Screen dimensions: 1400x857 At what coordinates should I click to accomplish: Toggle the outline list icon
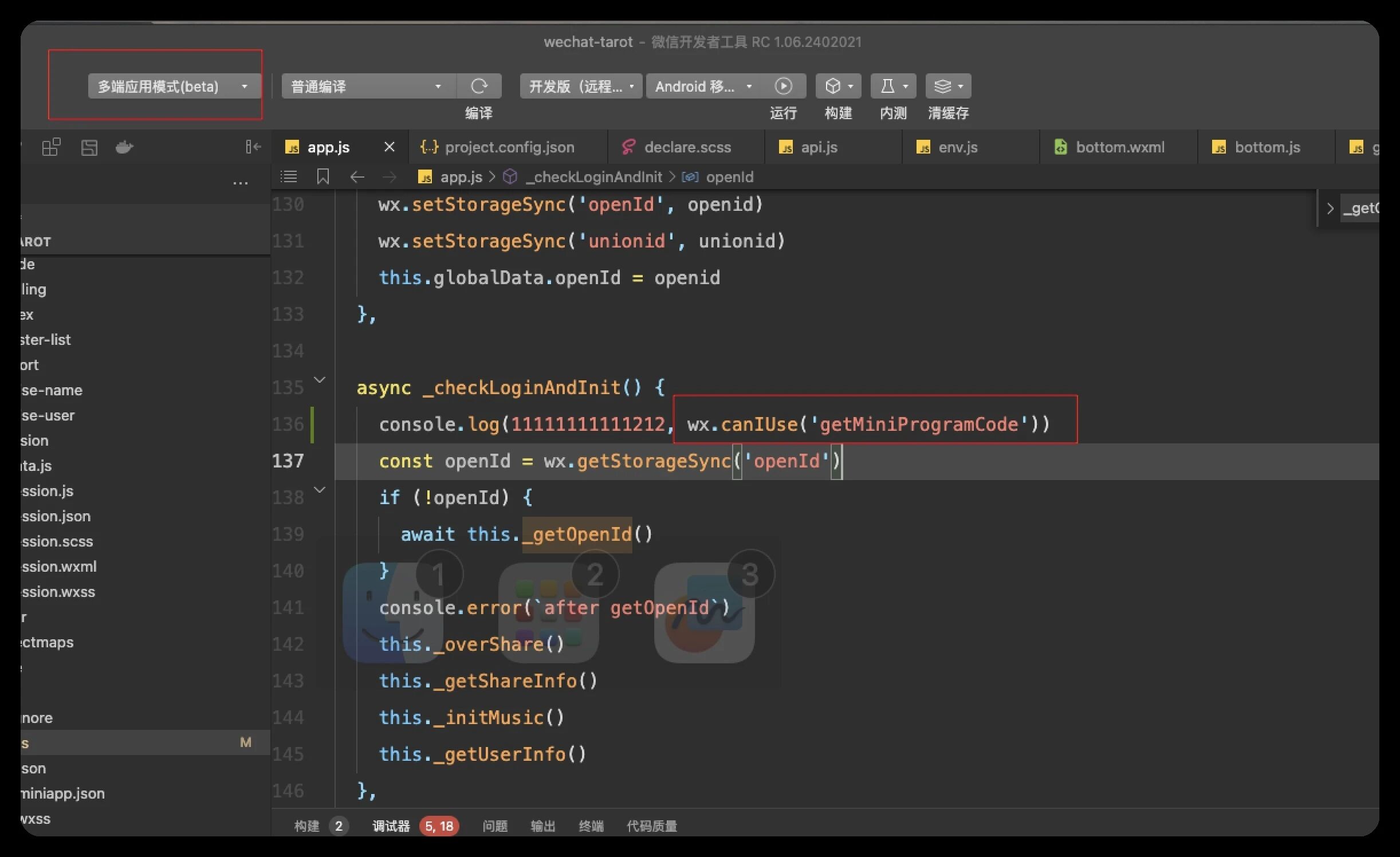point(289,177)
